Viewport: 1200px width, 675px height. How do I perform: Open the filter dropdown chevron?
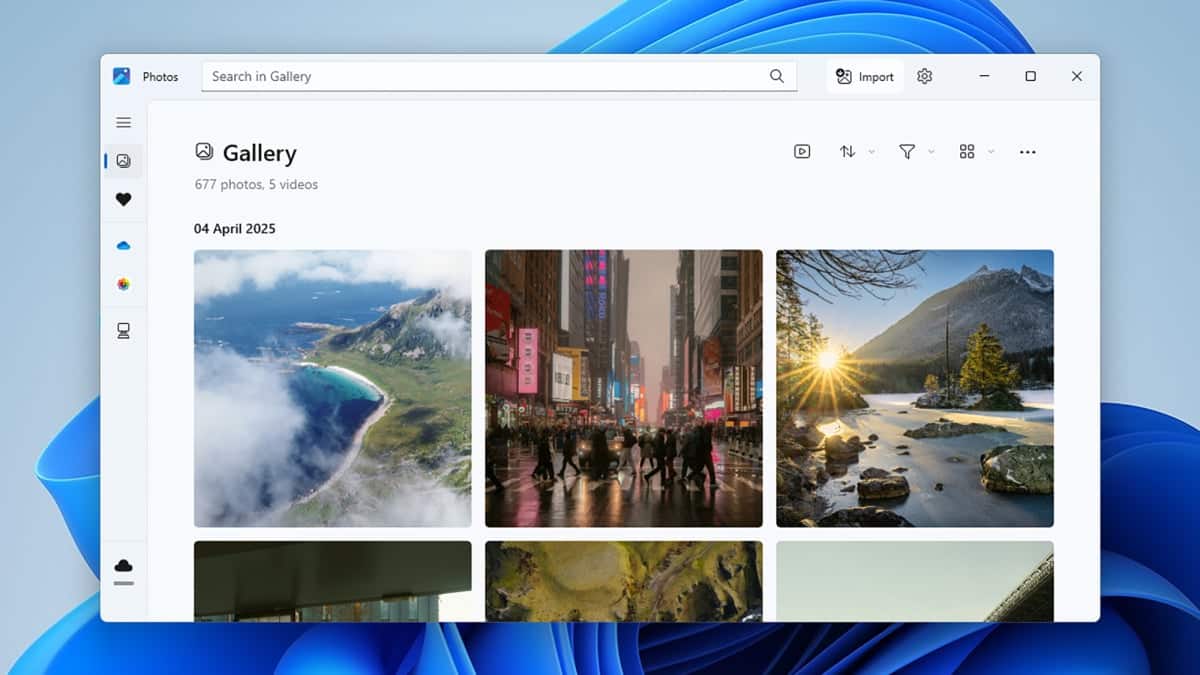pyautogui.click(x=930, y=152)
